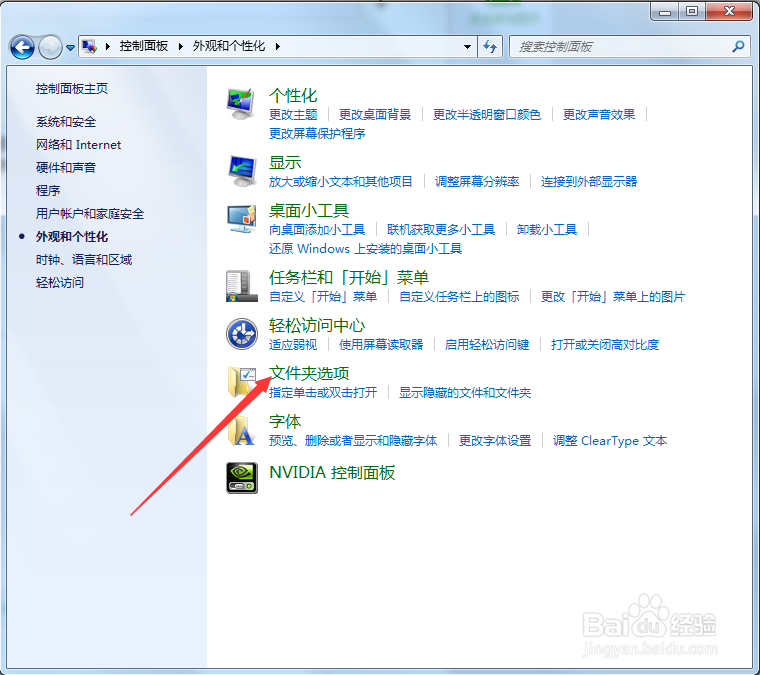Click 调整 ClearType 文本 link

(x=610, y=440)
